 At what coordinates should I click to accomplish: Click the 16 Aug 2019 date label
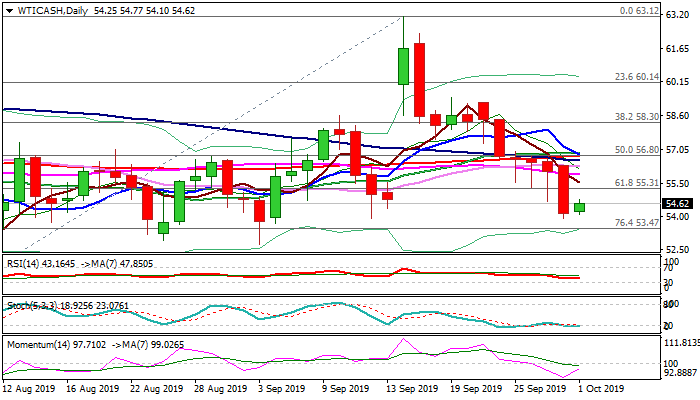(93, 388)
